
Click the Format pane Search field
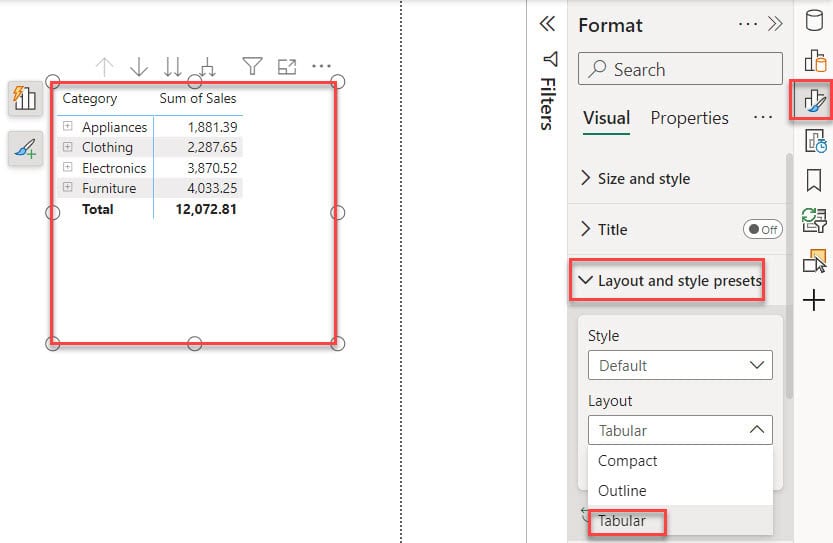(x=680, y=69)
